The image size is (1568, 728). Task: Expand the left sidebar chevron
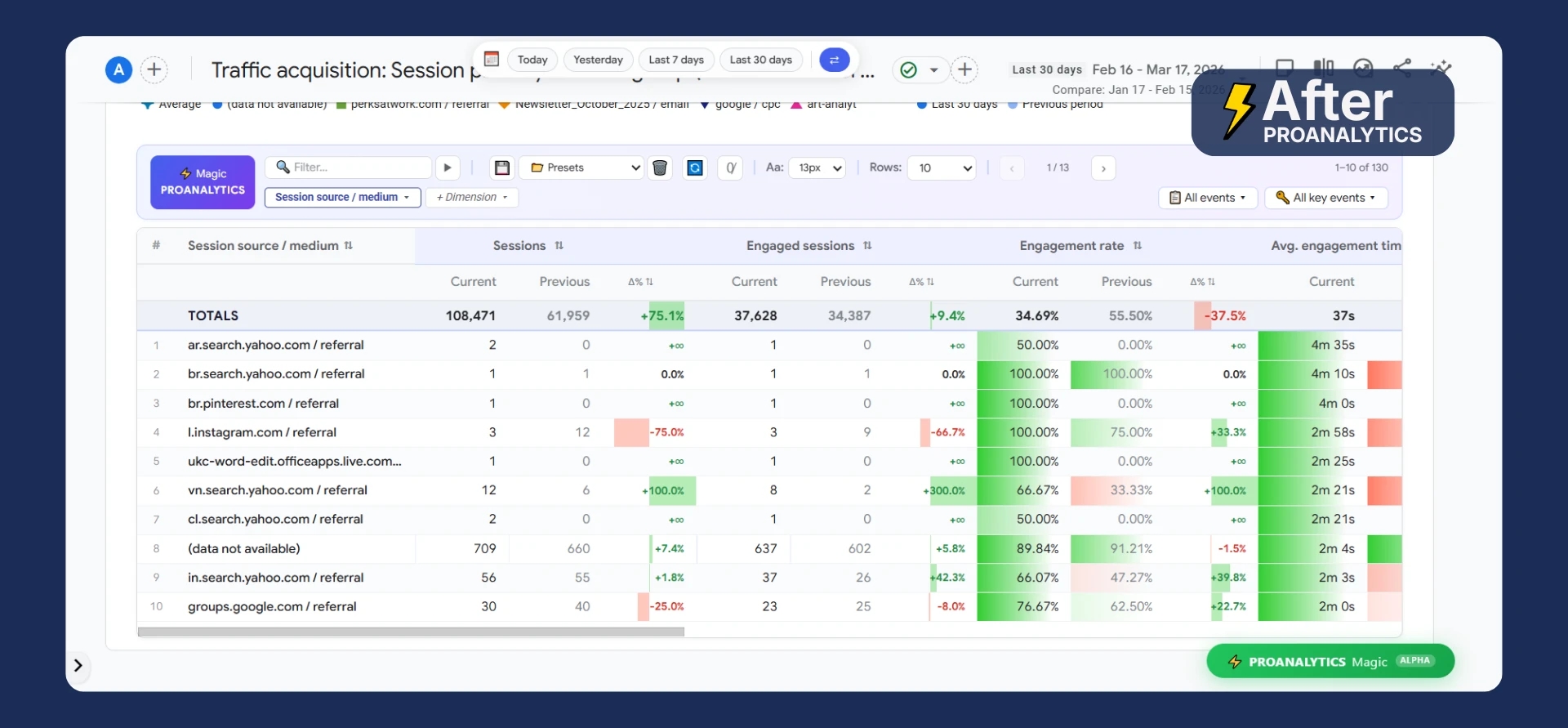78,665
